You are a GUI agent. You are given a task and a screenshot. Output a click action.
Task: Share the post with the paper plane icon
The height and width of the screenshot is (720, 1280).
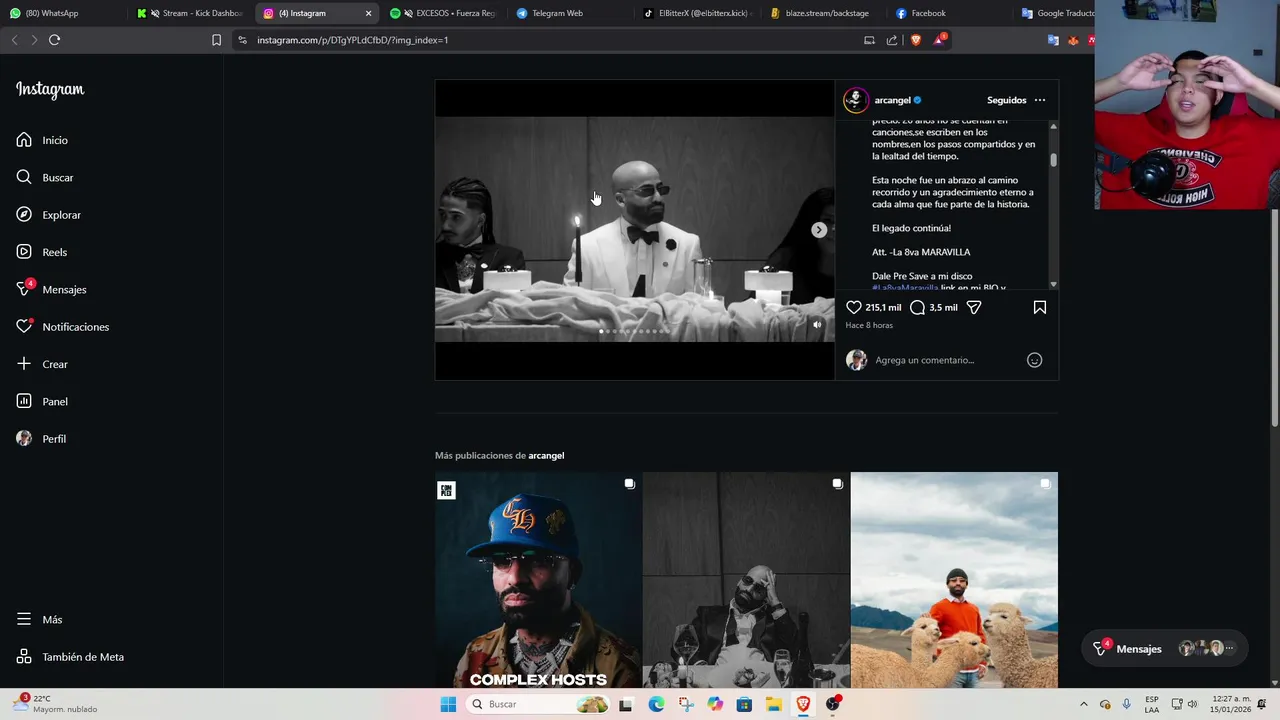[974, 307]
